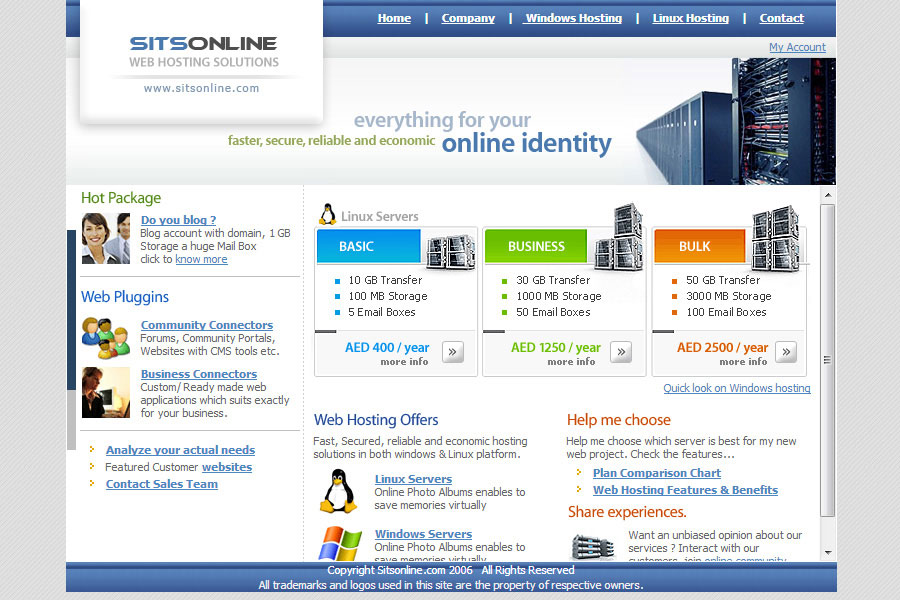Click the Business Connectors photo thumbnail
The width and height of the screenshot is (900, 600).
[x=106, y=392]
